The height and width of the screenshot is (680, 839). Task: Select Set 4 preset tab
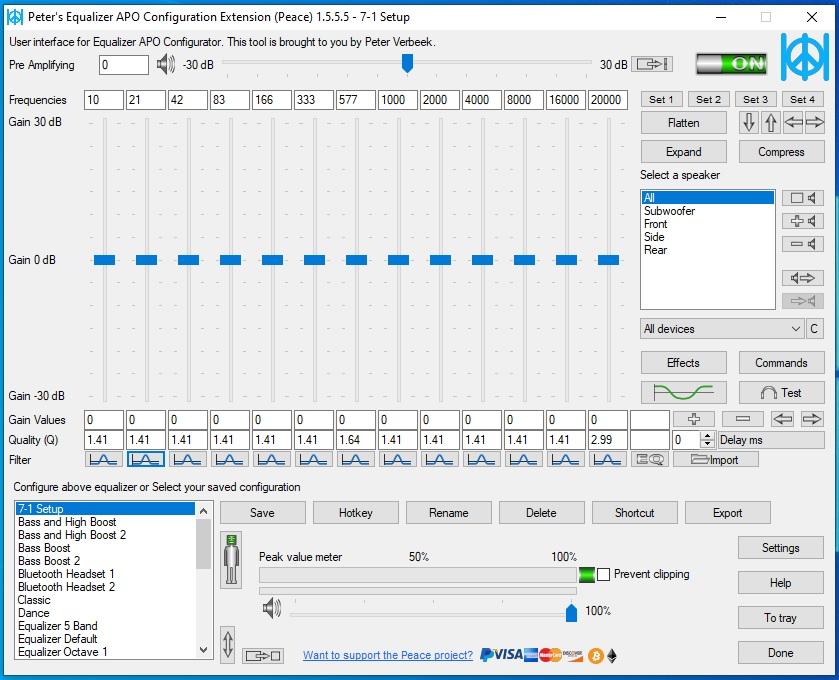coord(803,99)
